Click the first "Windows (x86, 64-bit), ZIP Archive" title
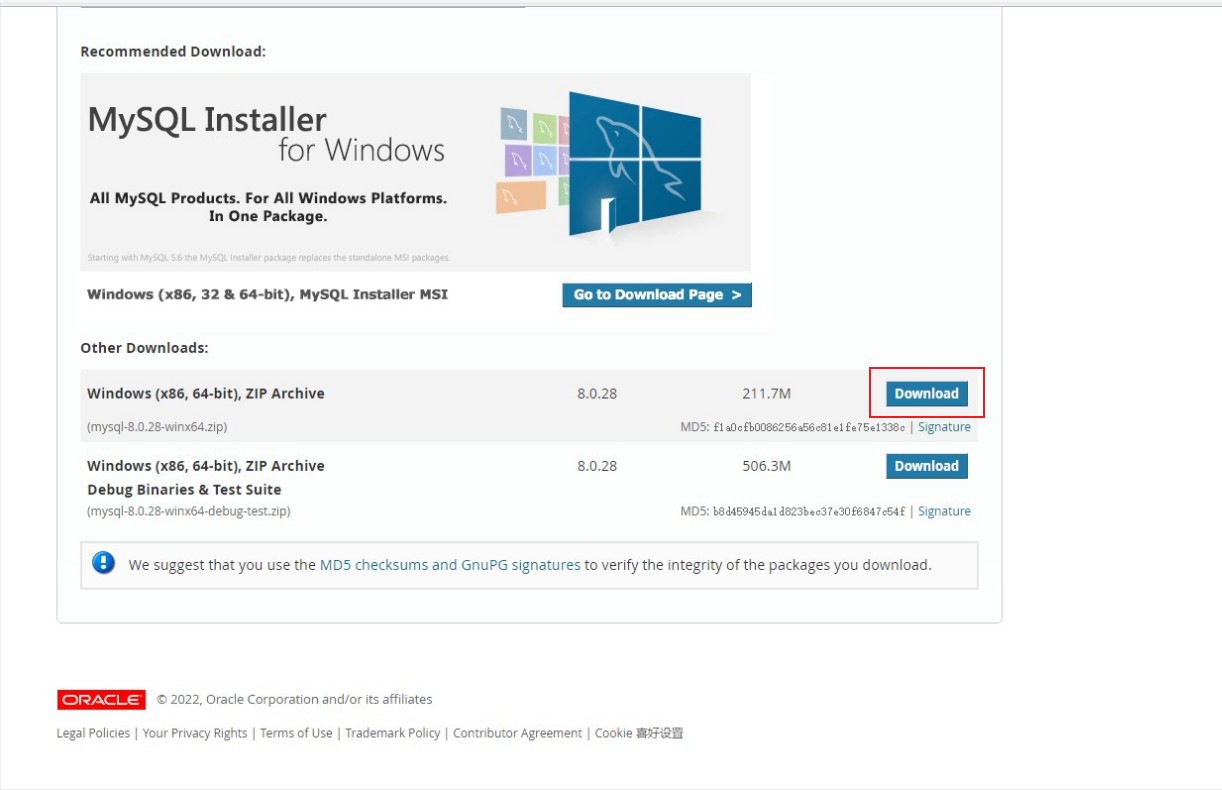The height and width of the screenshot is (790, 1222). [x=206, y=394]
